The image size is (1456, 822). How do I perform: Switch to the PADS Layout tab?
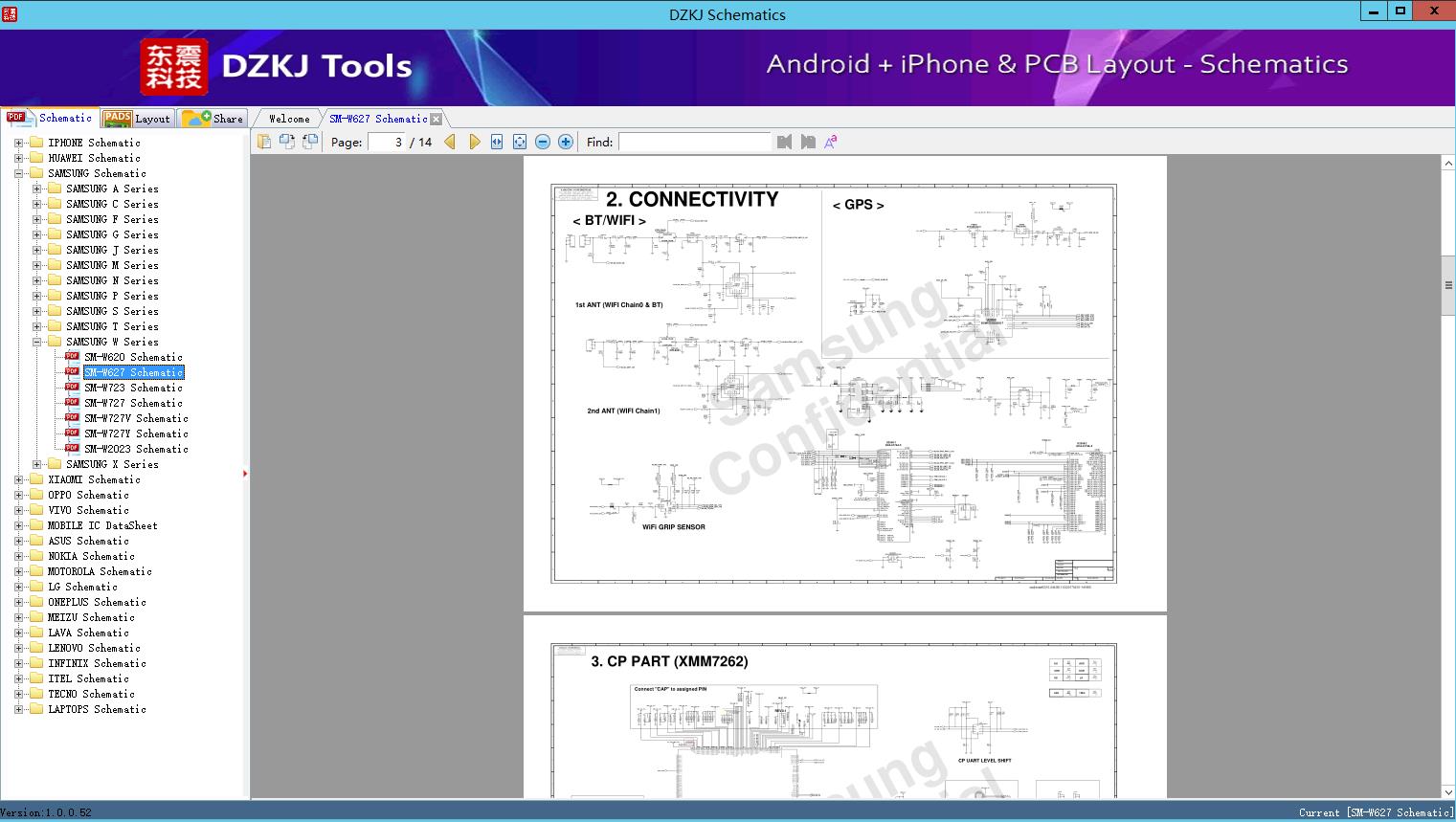pyautogui.click(x=137, y=119)
